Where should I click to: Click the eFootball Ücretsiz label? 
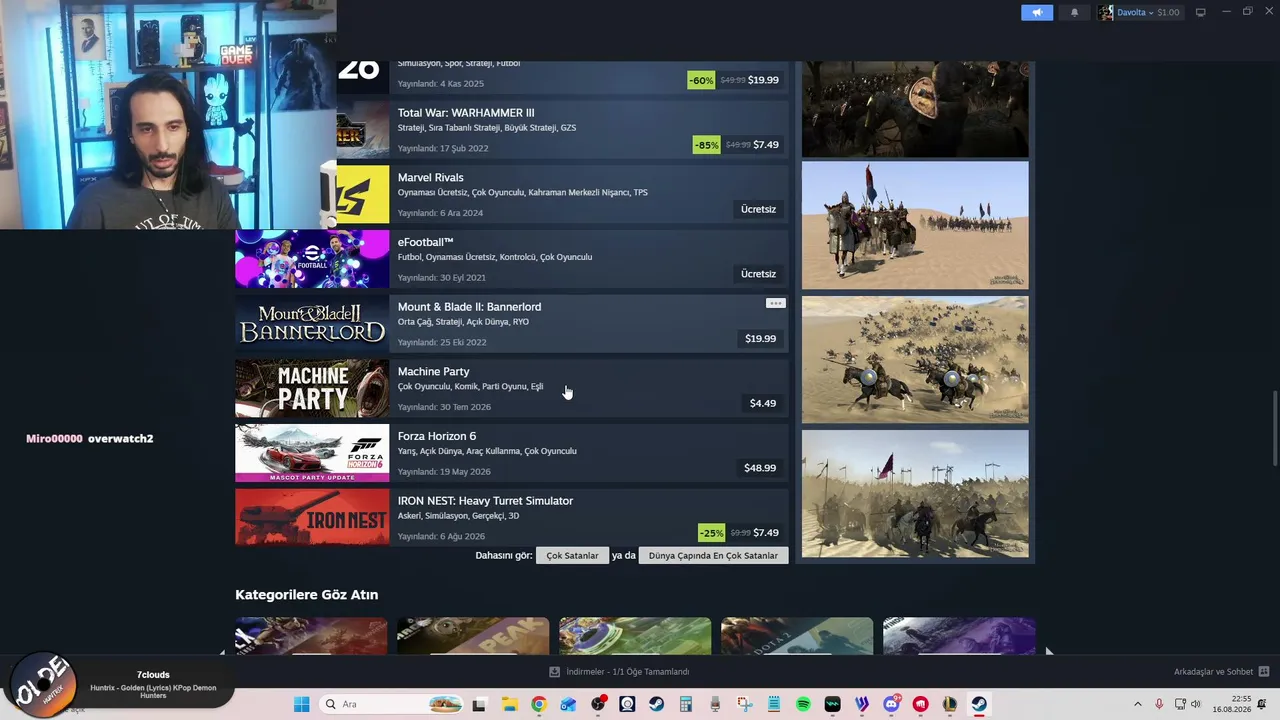[758, 274]
